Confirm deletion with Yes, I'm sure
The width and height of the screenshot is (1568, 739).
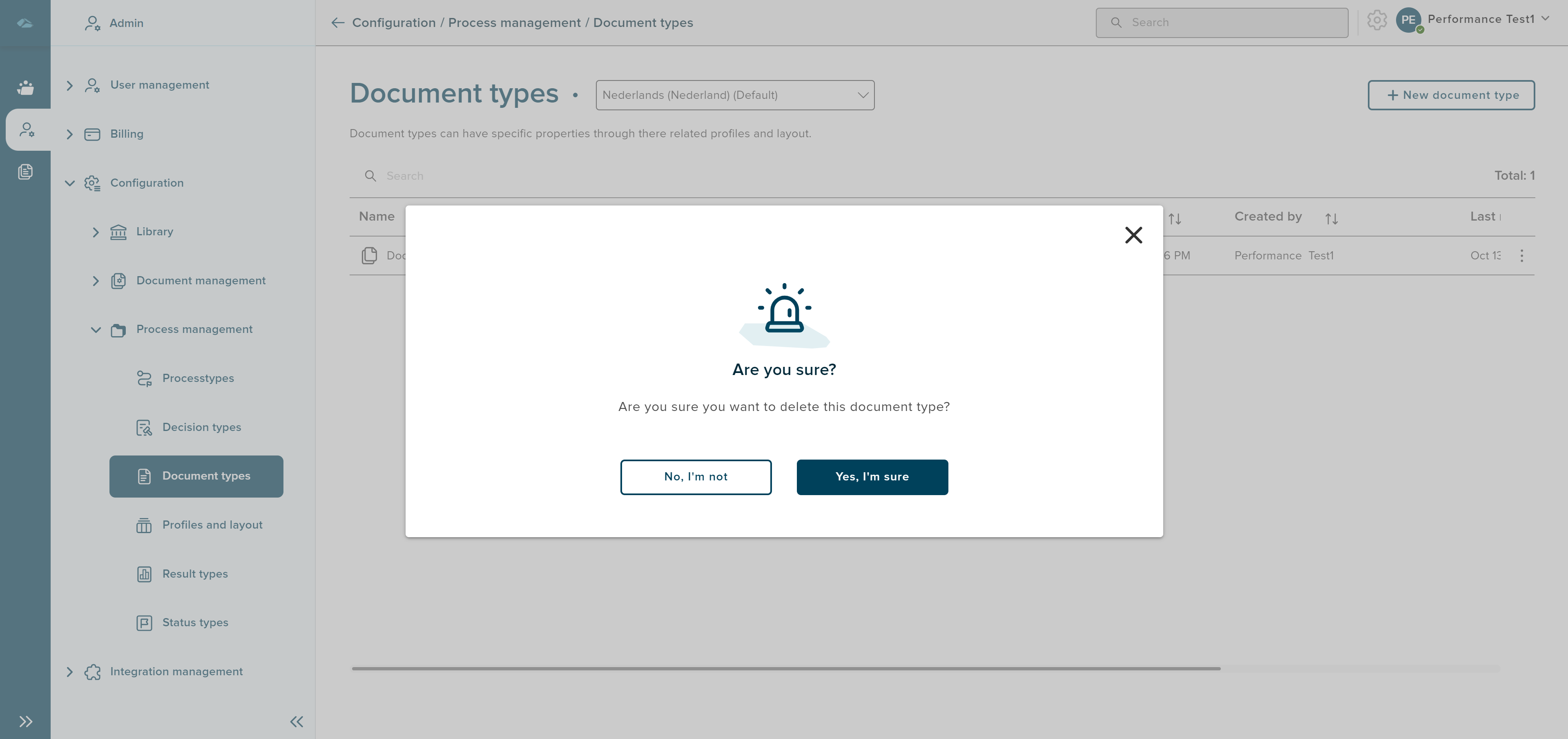[x=872, y=477]
